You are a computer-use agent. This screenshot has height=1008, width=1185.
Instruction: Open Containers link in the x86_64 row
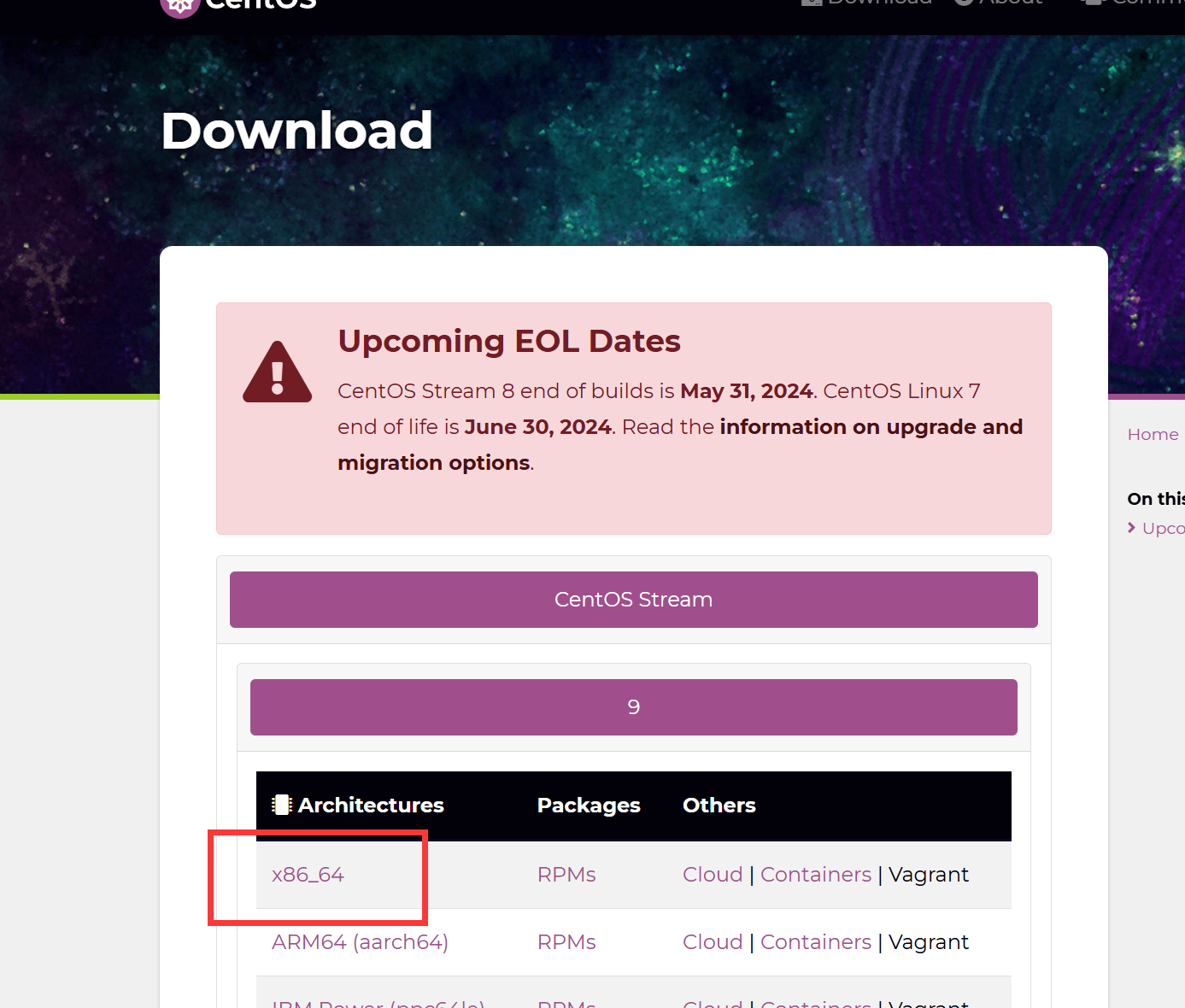pyautogui.click(x=816, y=875)
